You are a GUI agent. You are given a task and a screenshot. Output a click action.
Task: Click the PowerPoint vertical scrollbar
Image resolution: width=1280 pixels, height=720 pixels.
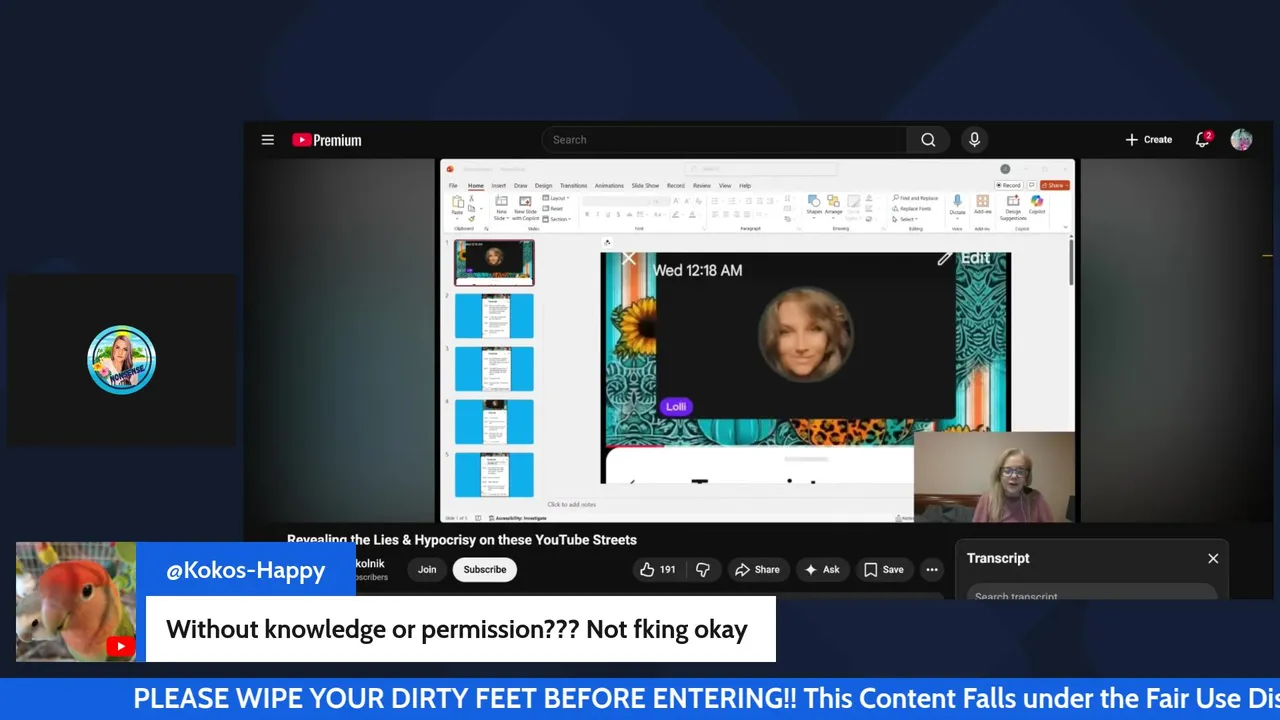[x=1071, y=262]
